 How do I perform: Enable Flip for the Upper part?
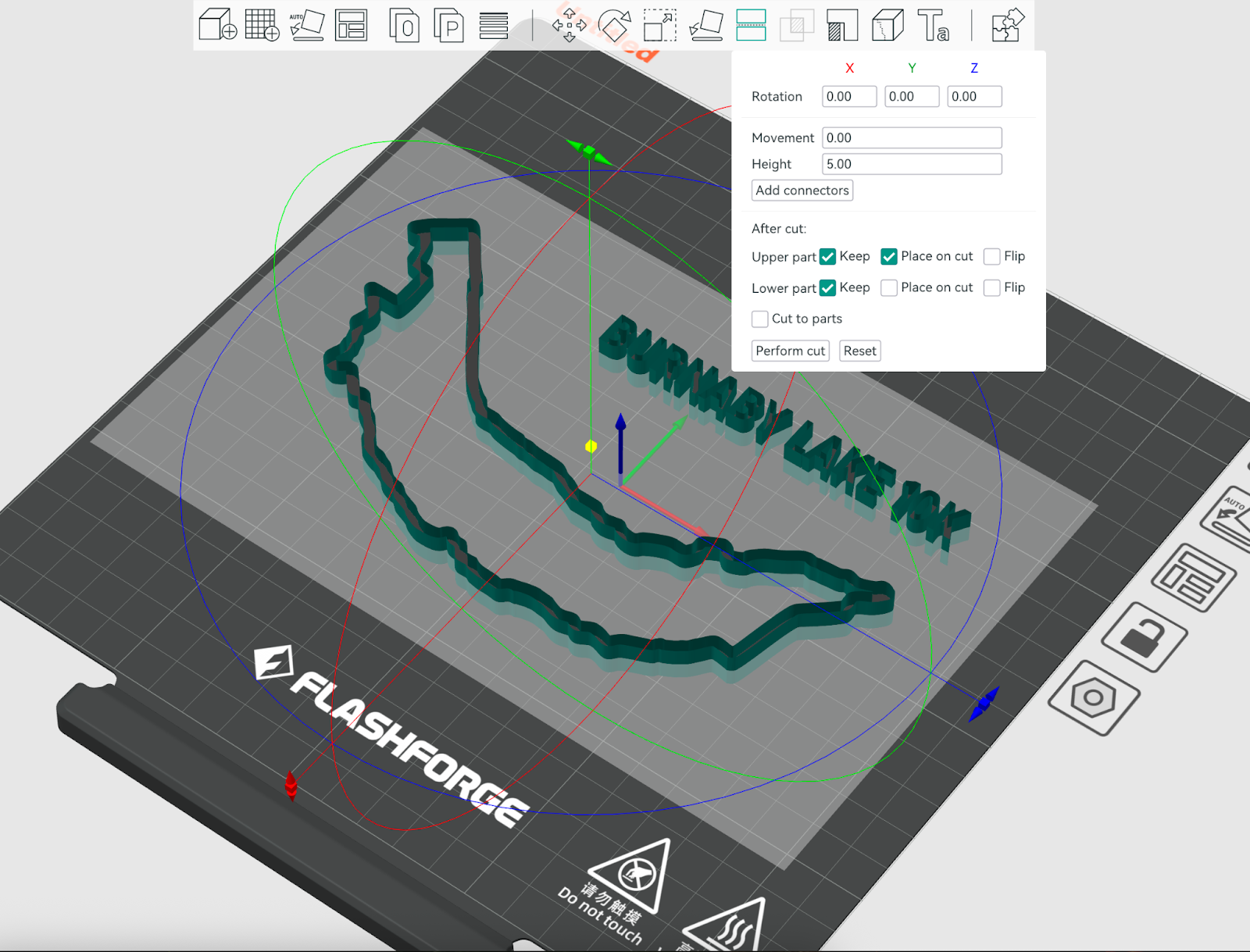point(992,257)
